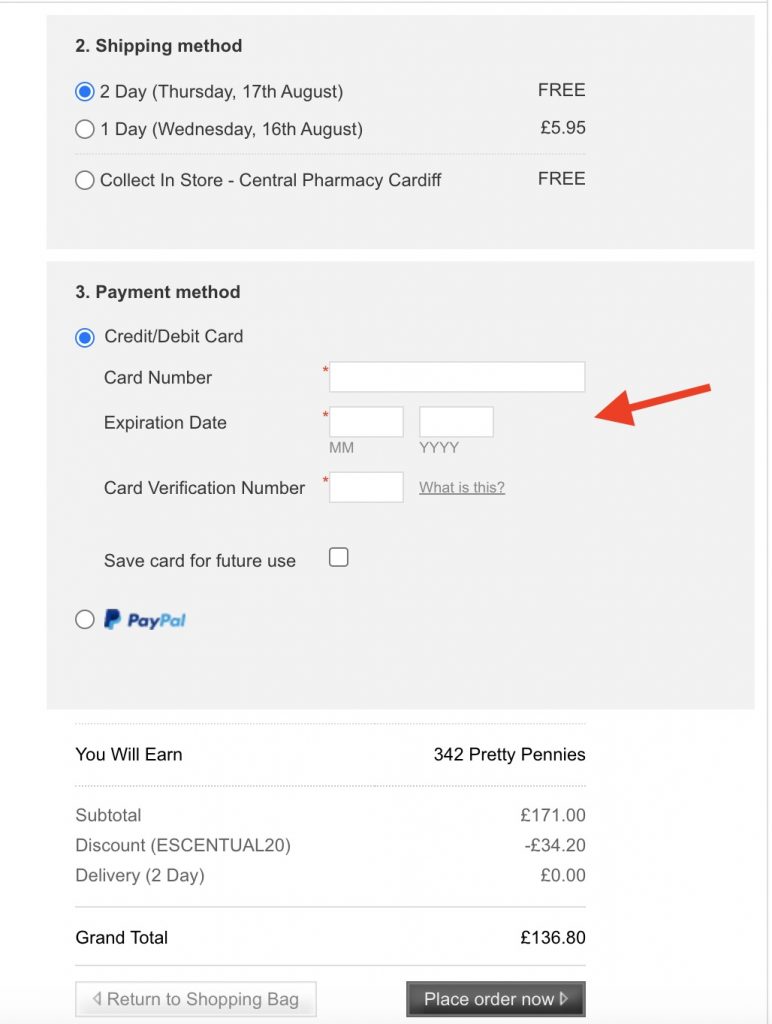This screenshot has height=1024, width=772.
Task: Choose the PayPal payment radio button
Action: pos(85,620)
